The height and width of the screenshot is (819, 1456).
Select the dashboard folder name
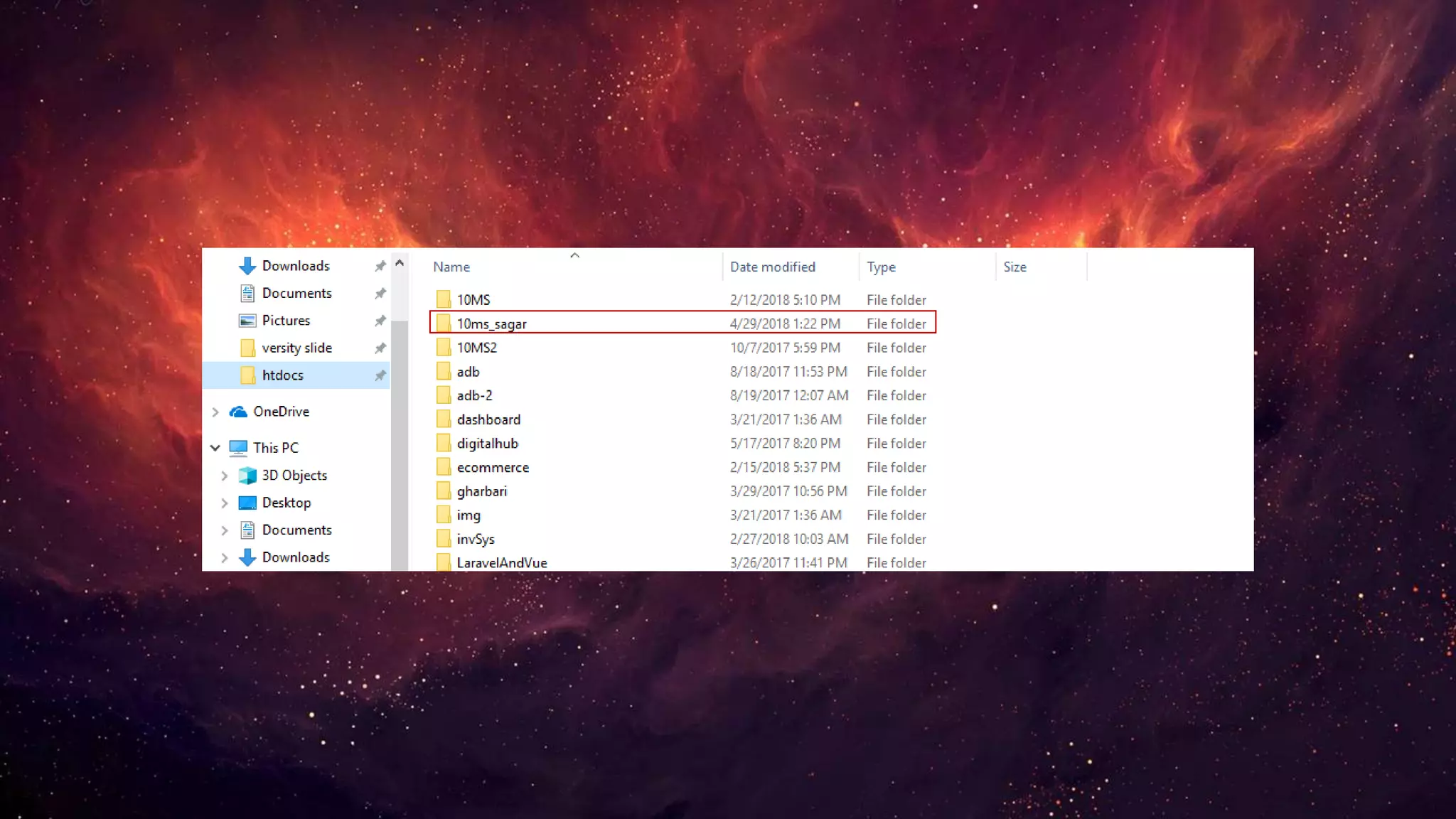click(488, 419)
